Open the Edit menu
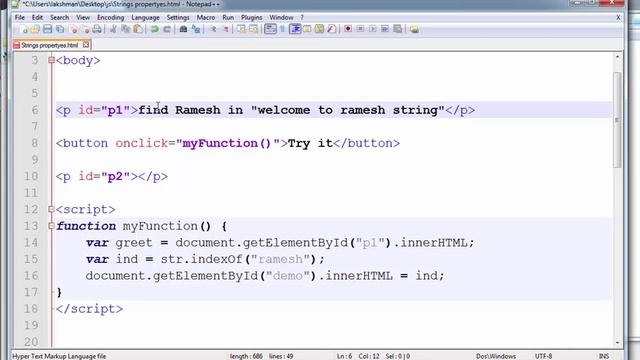This screenshot has height=360, width=640. [x=37, y=18]
